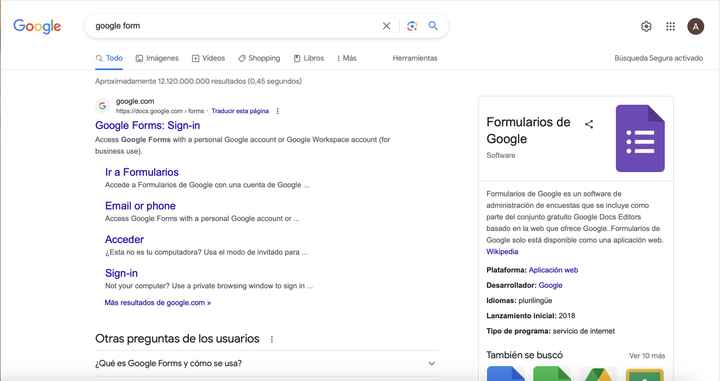Click the google.com result favicon
Viewport: 720px width, 381px height.
tap(102, 106)
